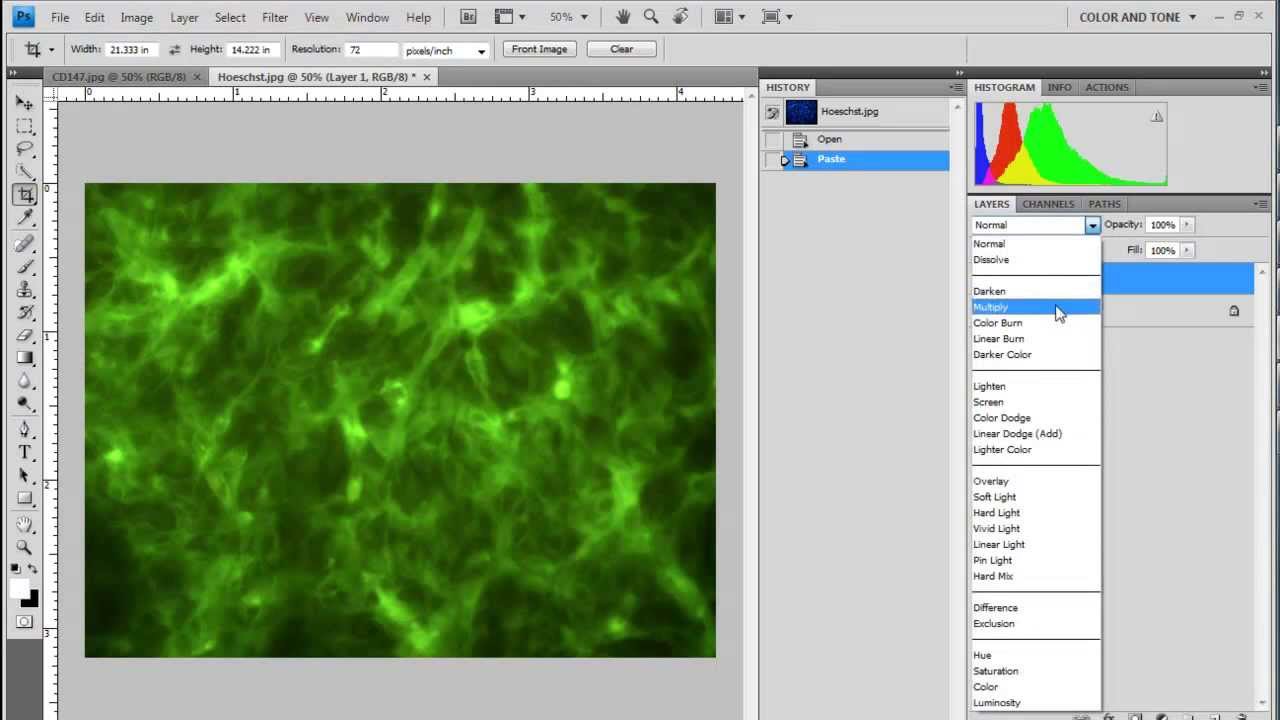This screenshot has width=1280, height=720.
Task: Swap width and height values
Action: click(174, 50)
